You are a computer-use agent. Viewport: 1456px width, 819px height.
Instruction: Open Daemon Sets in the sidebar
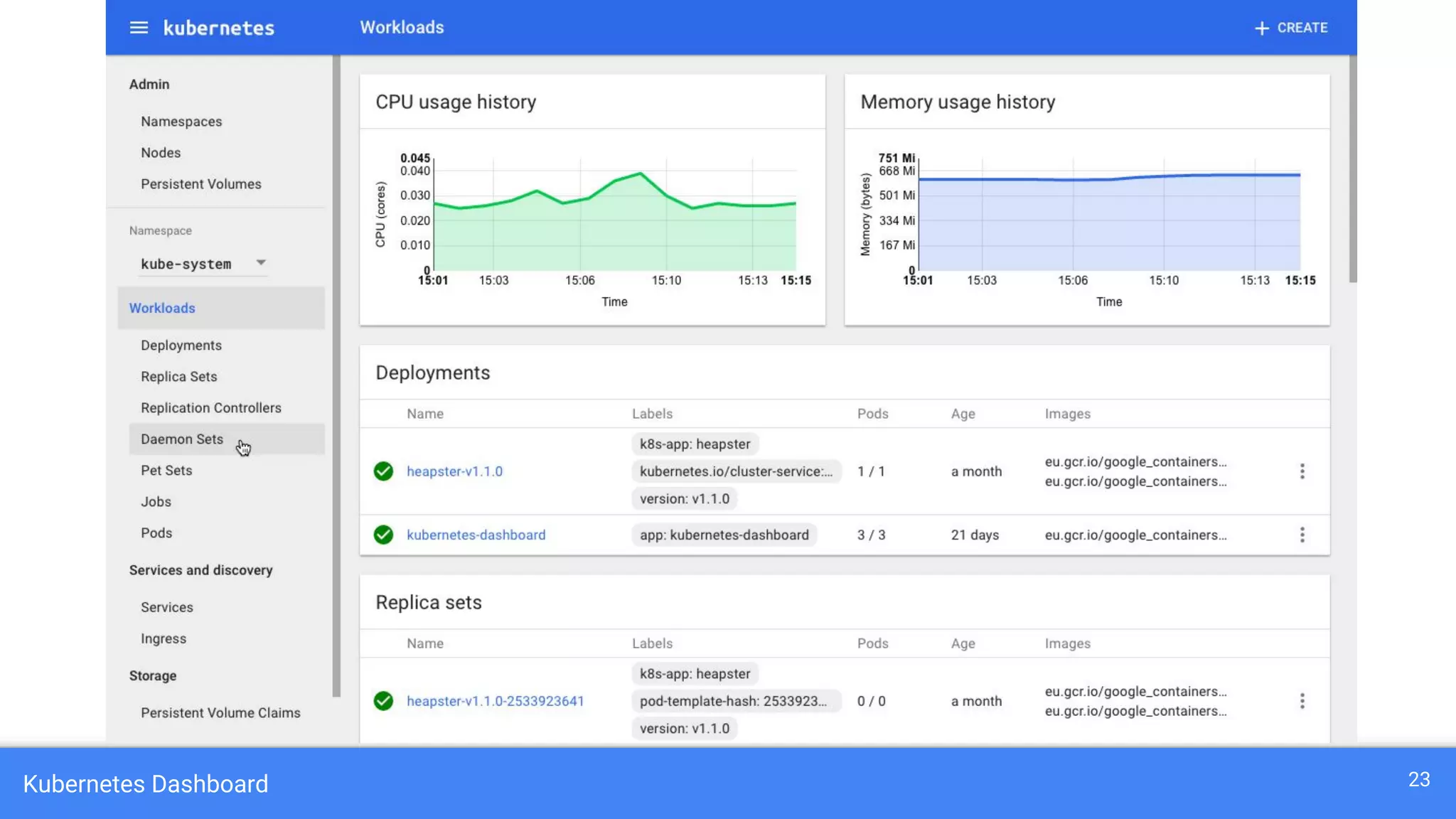(x=227, y=439)
